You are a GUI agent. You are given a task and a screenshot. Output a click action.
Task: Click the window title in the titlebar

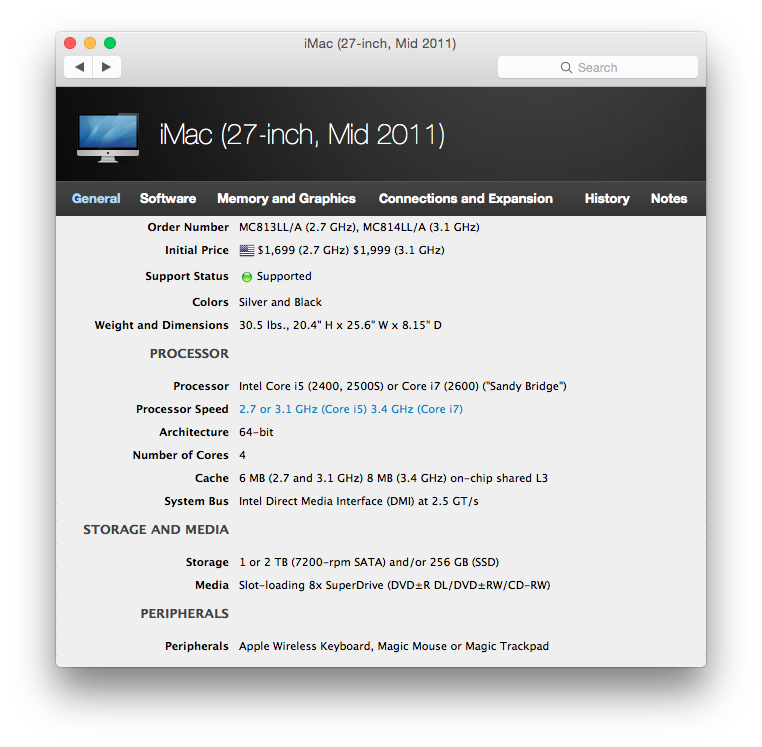pos(380,44)
